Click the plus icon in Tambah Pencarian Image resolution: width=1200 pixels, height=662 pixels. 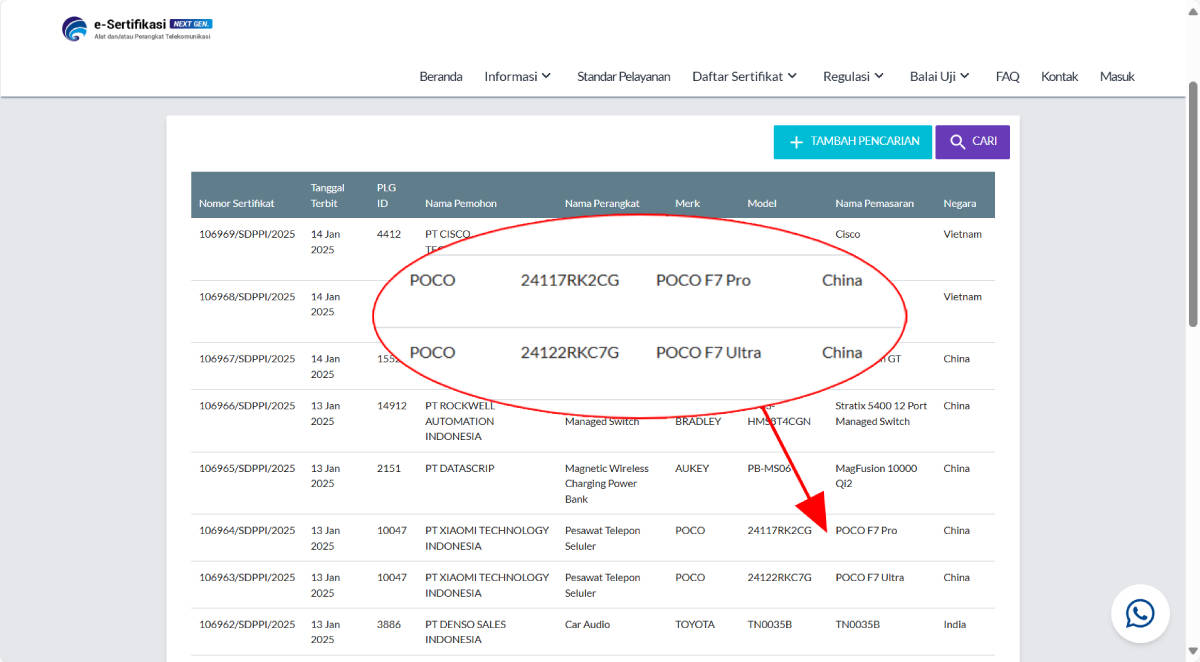point(796,142)
